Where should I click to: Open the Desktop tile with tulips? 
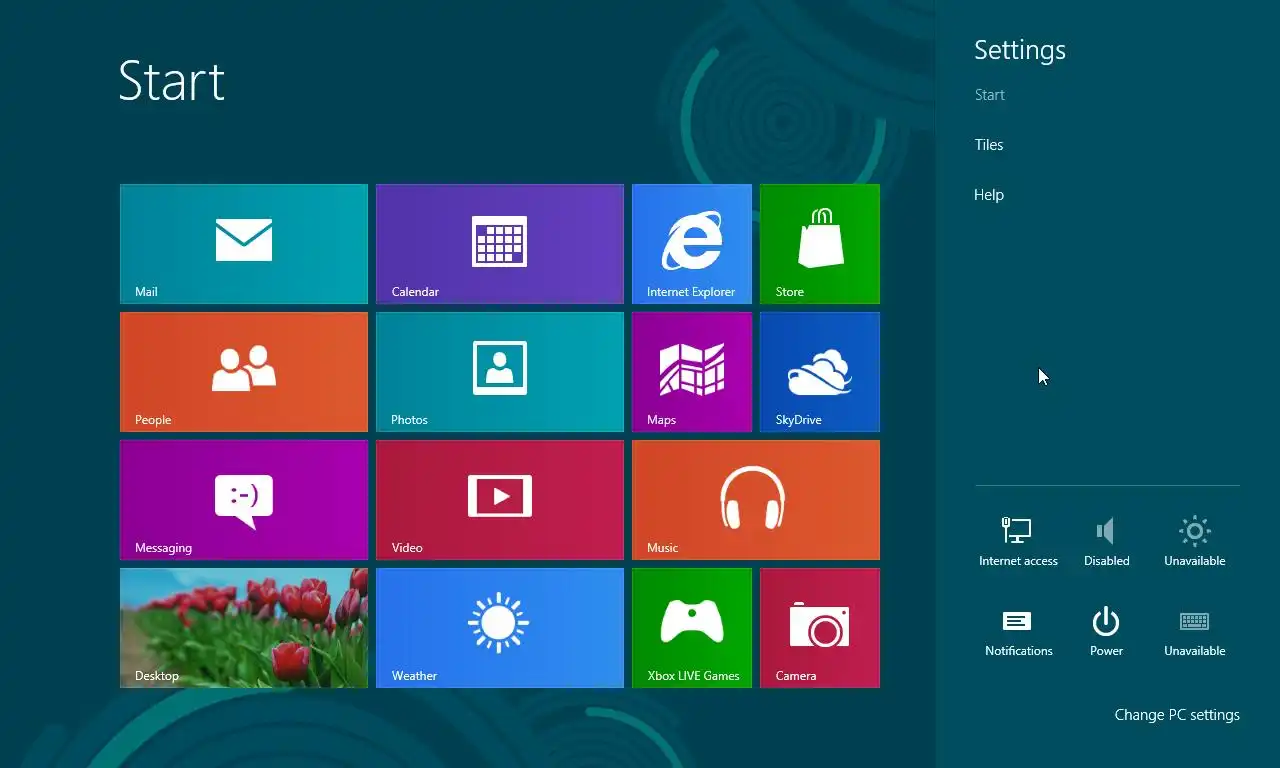(244, 628)
